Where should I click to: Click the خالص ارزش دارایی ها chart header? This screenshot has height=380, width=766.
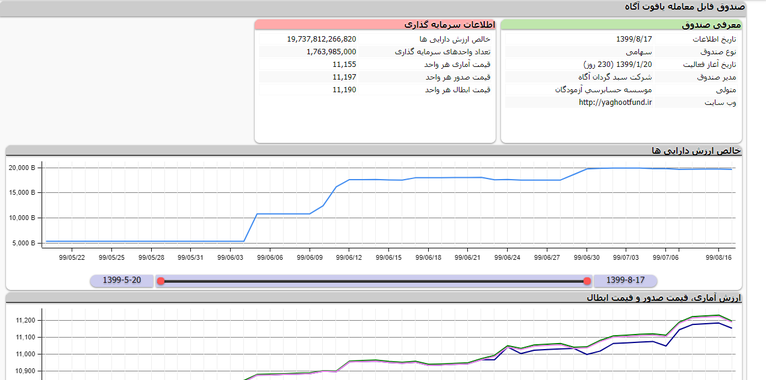click(x=374, y=151)
